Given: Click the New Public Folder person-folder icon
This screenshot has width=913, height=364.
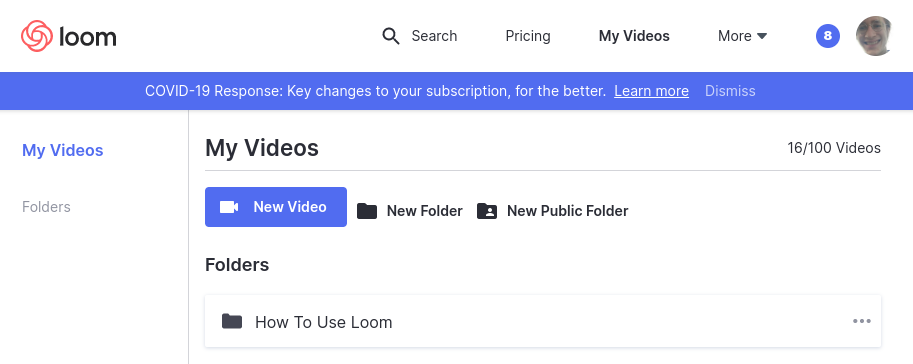Looking at the screenshot, I should pyautogui.click(x=487, y=211).
